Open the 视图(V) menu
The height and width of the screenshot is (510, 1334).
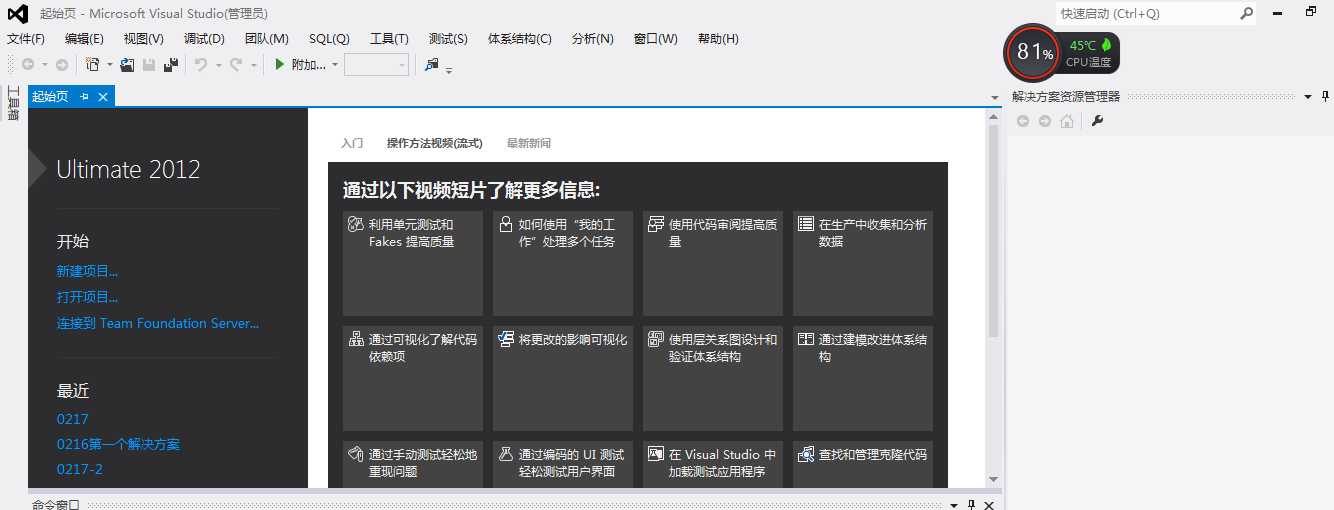(144, 39)
